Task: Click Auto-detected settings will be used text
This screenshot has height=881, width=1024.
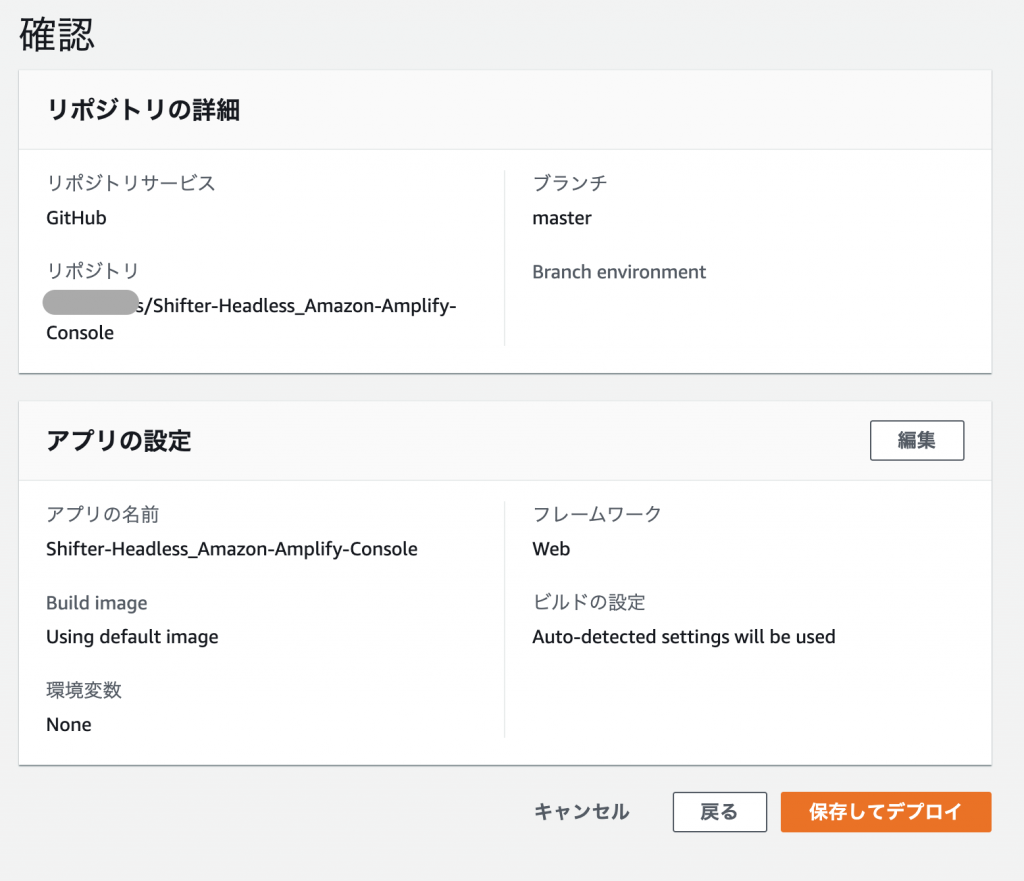Action: 684,637
